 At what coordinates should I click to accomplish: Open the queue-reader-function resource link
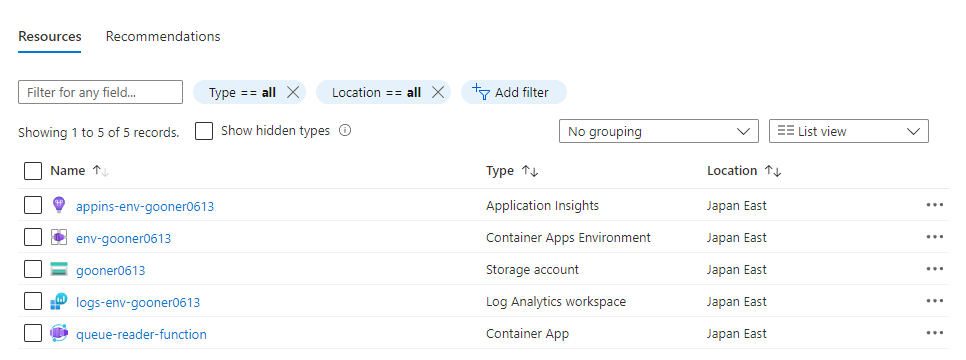(141, 335)
